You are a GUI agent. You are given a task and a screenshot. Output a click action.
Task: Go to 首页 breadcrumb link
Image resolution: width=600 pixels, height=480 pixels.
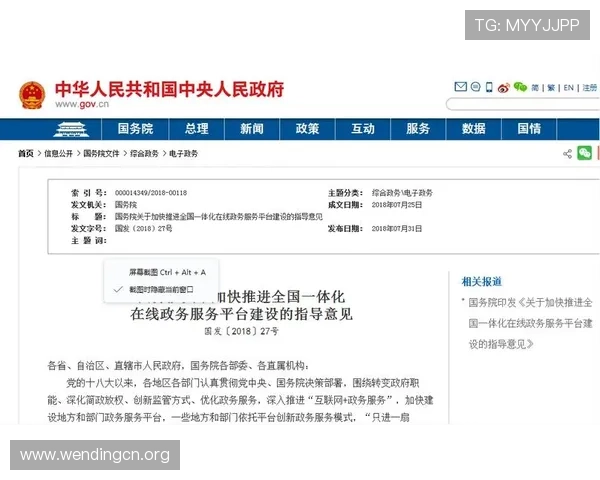pos(26,154)
